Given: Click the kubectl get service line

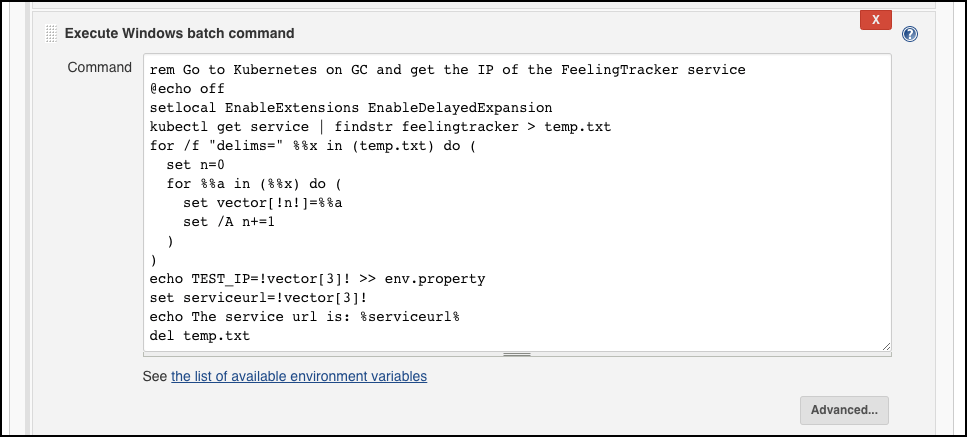Looking at the screenshot, I should 381,128.
